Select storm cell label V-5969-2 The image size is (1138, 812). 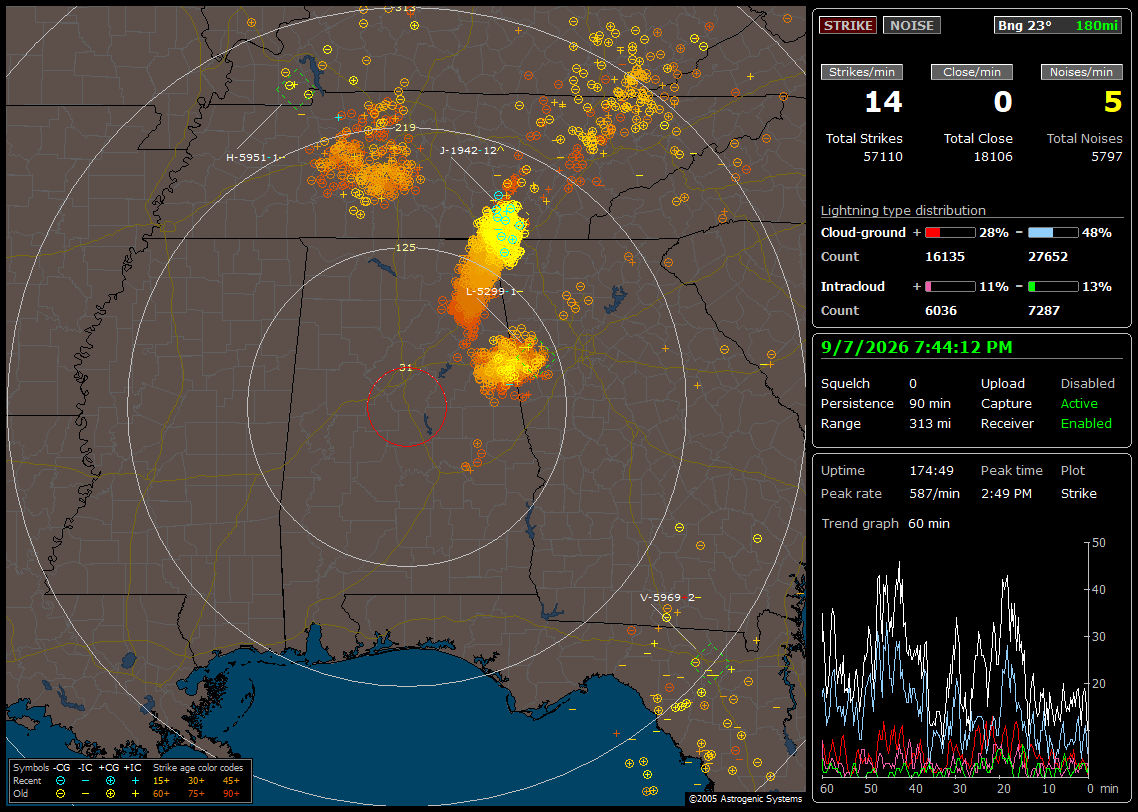pos(670,598)
